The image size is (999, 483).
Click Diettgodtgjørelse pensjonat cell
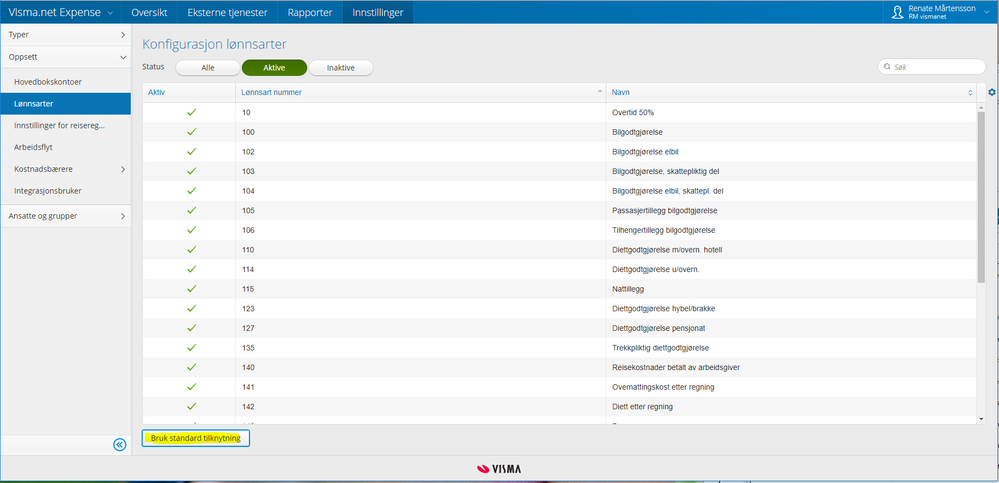[791, 328]
